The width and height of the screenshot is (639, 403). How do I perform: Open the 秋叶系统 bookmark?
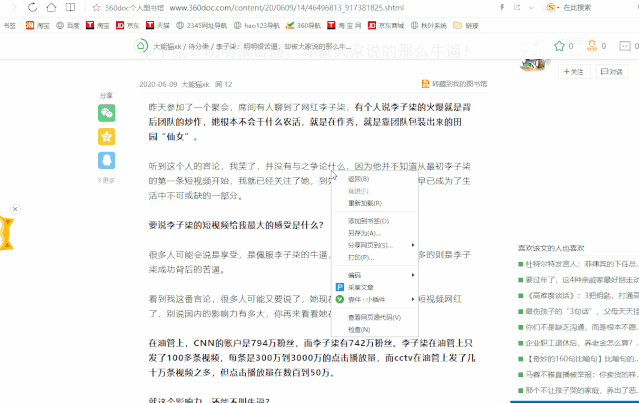[x=428, y=25]
